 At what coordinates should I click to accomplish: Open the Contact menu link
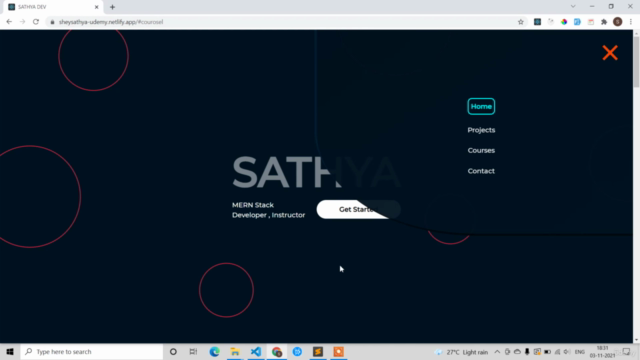click(x=481, y=171)
